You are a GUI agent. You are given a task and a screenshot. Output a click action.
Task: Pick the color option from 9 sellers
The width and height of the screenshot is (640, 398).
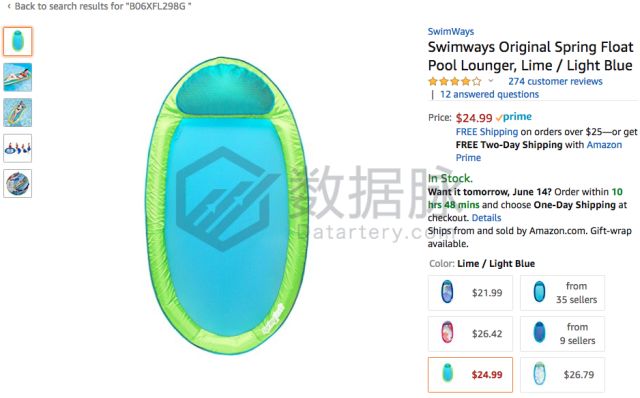coord(562,334)
